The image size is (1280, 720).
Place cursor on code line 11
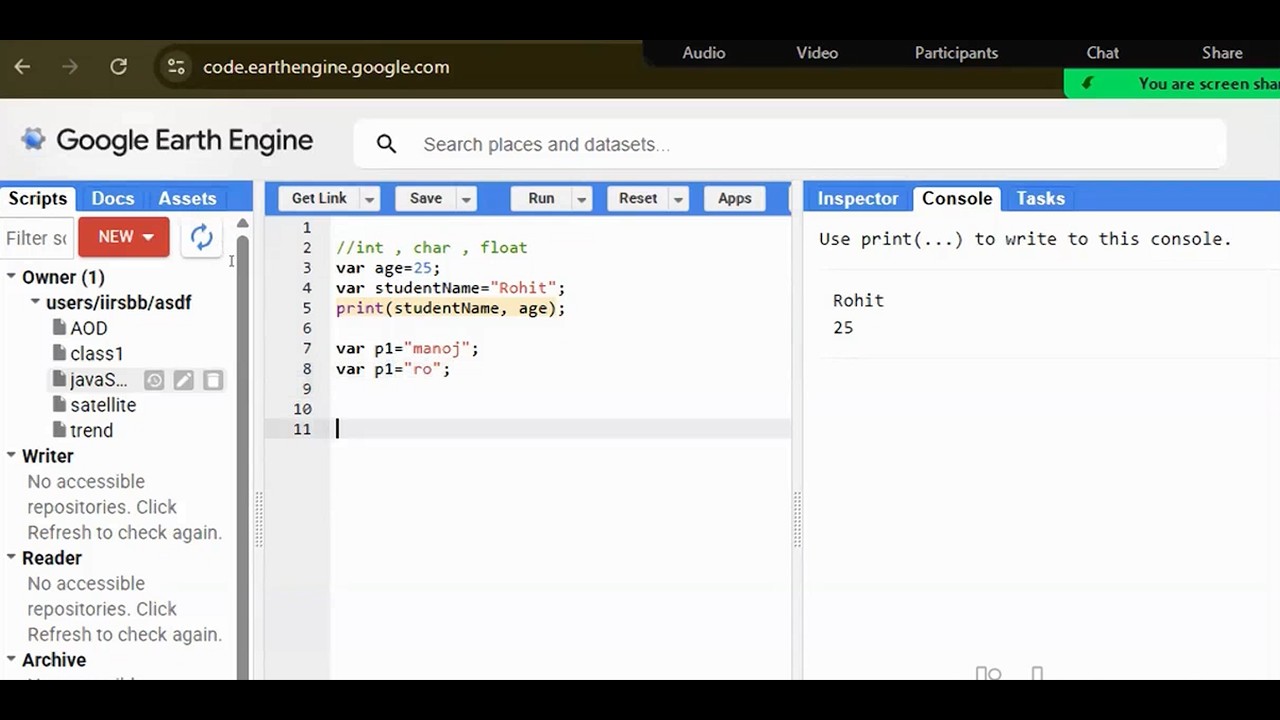coord(560,429)
